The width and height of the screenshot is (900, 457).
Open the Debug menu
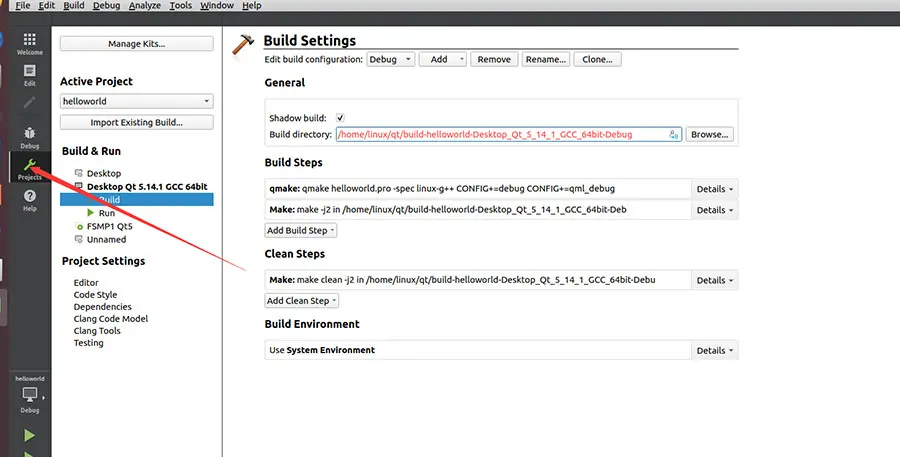click(x=107, y=5)
